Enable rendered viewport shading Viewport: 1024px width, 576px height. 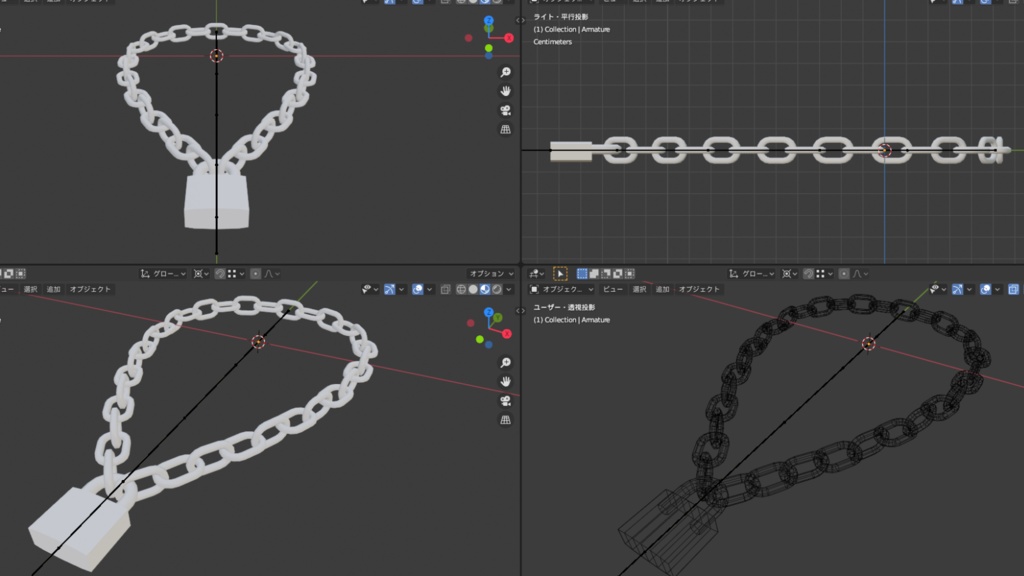(497, 289)
